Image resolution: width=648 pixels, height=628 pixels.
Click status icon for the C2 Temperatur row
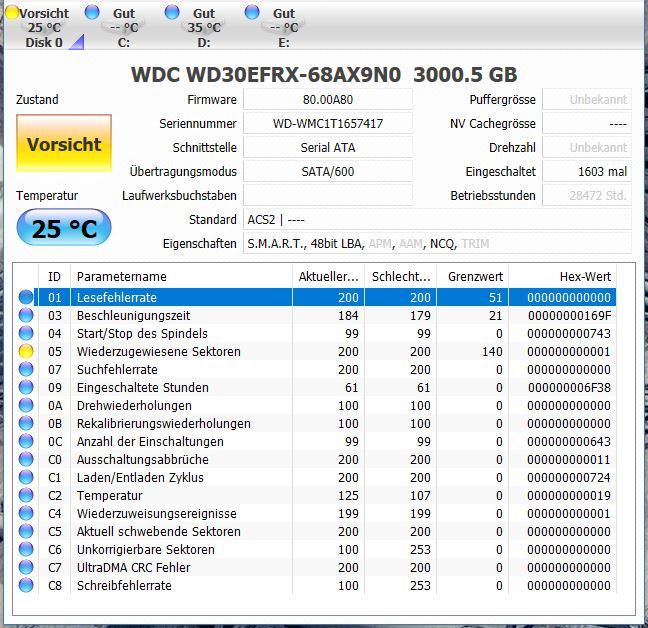[x=26, y=495]
